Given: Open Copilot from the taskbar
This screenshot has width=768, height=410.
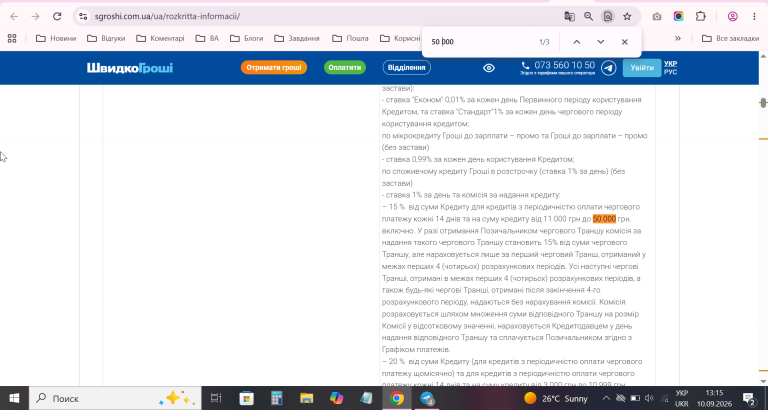Looking at the screenshot, I should click(336, 398).
